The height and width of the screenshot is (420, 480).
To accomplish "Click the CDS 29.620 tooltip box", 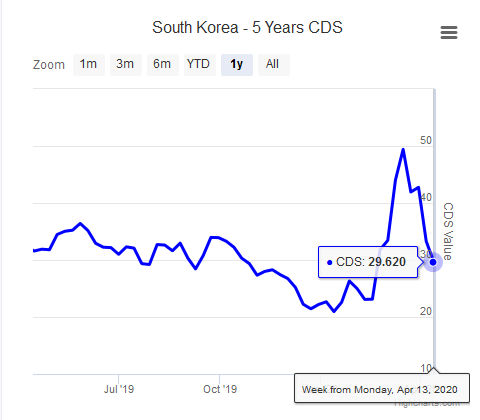I will [368, 262].
